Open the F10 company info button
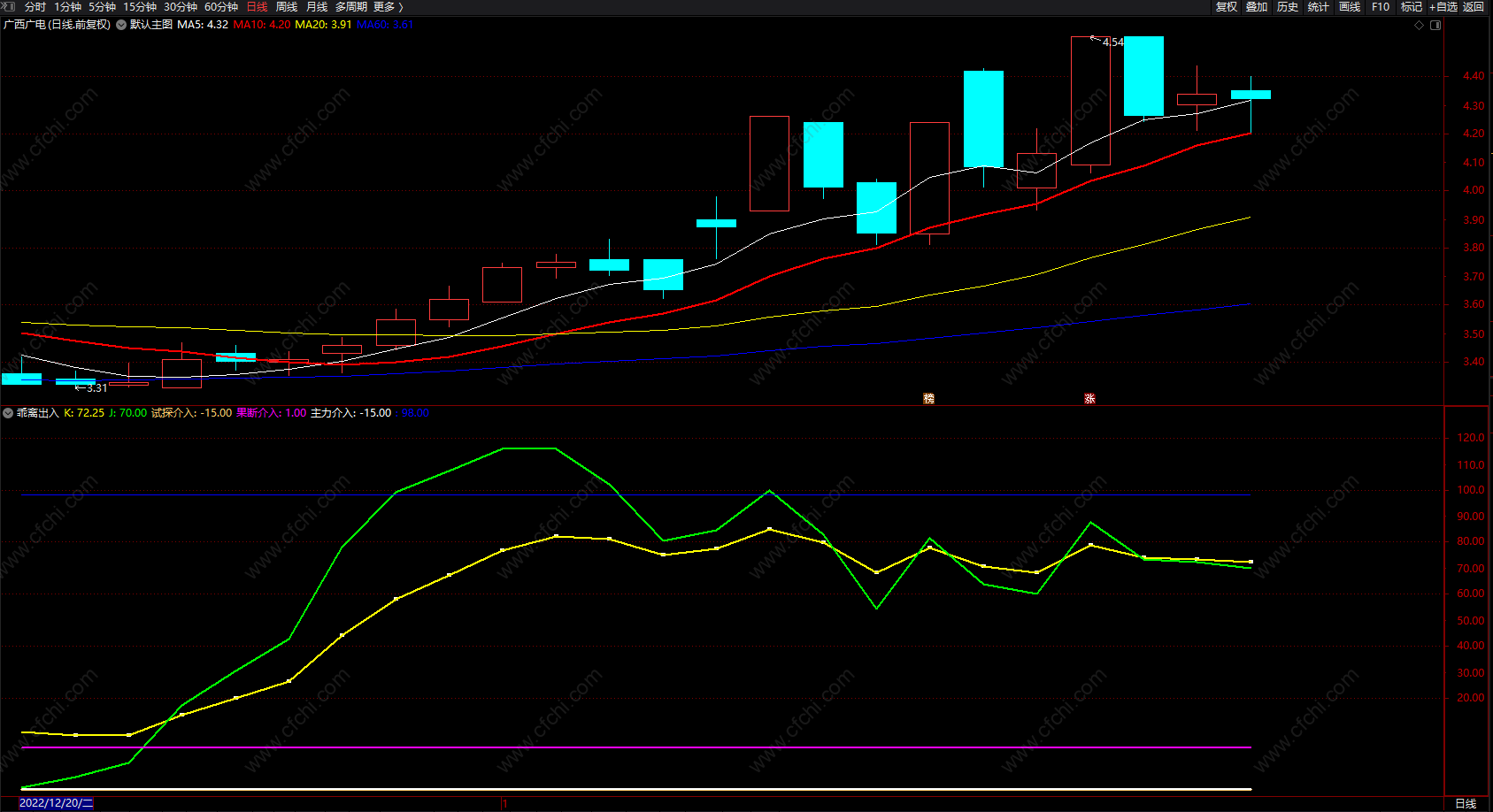 tap(1381, 7)
